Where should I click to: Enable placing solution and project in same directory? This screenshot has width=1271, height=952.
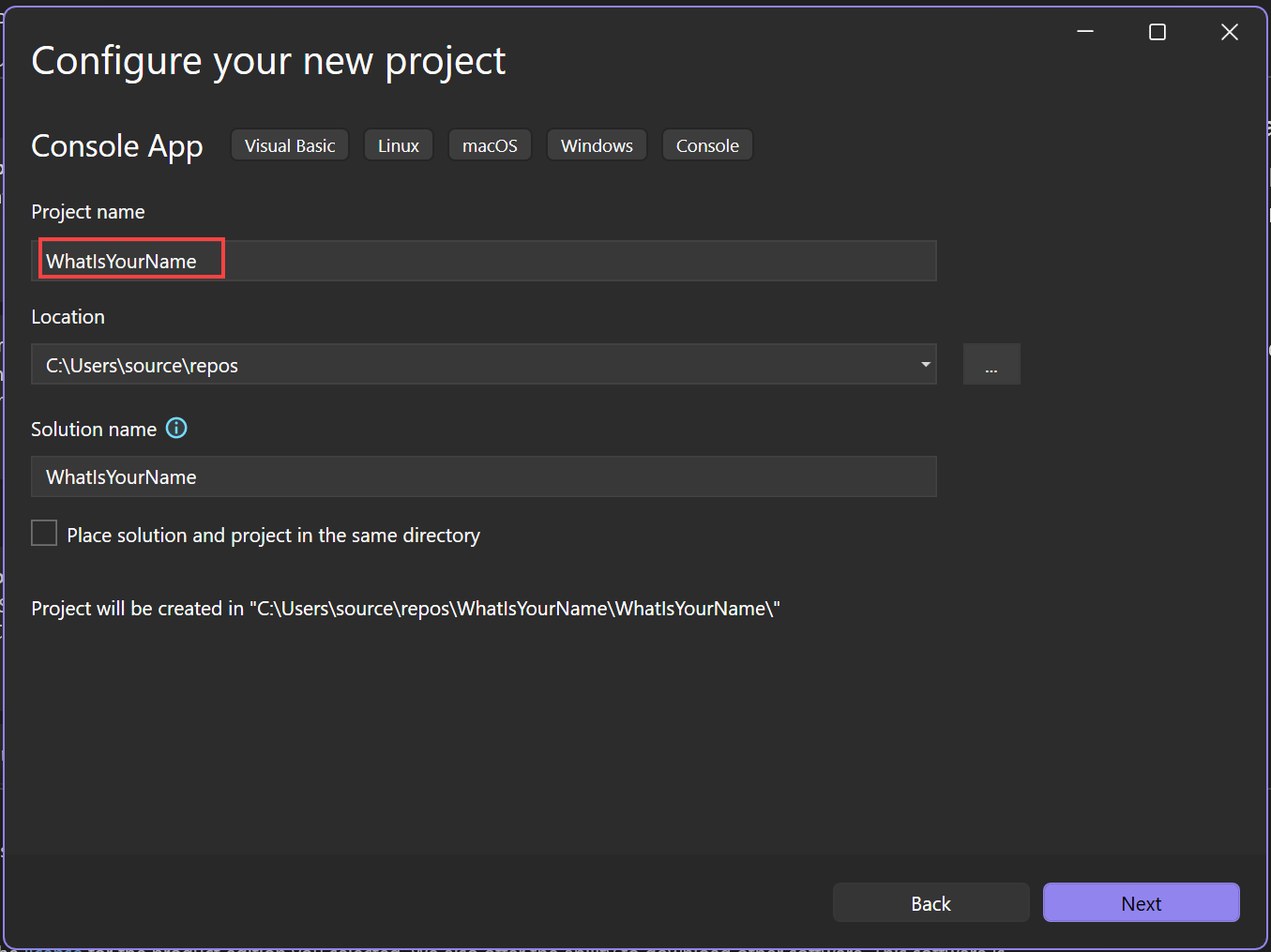(x=44, y=533)
